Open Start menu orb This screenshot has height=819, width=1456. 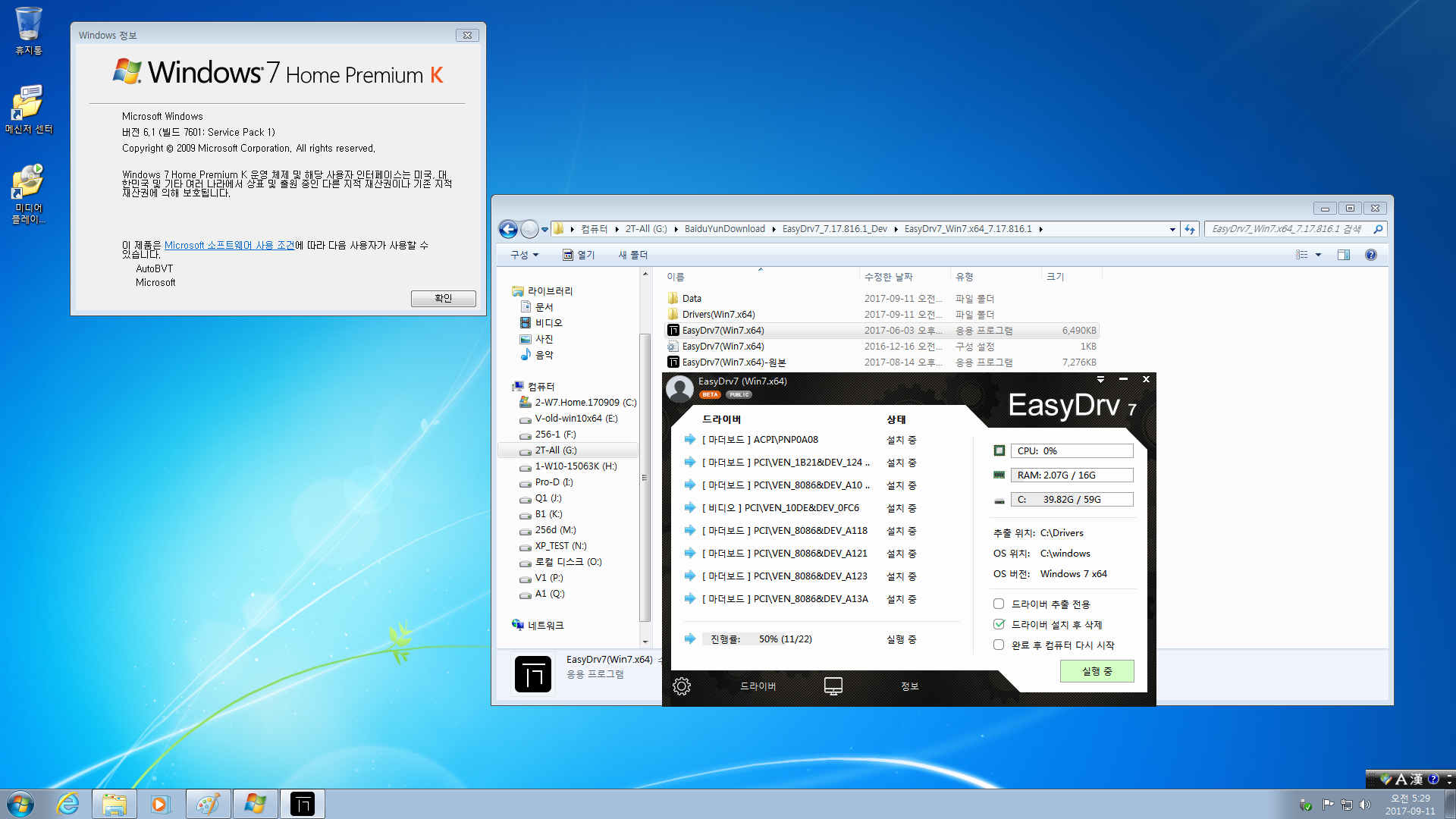click(x=20, y=804)
